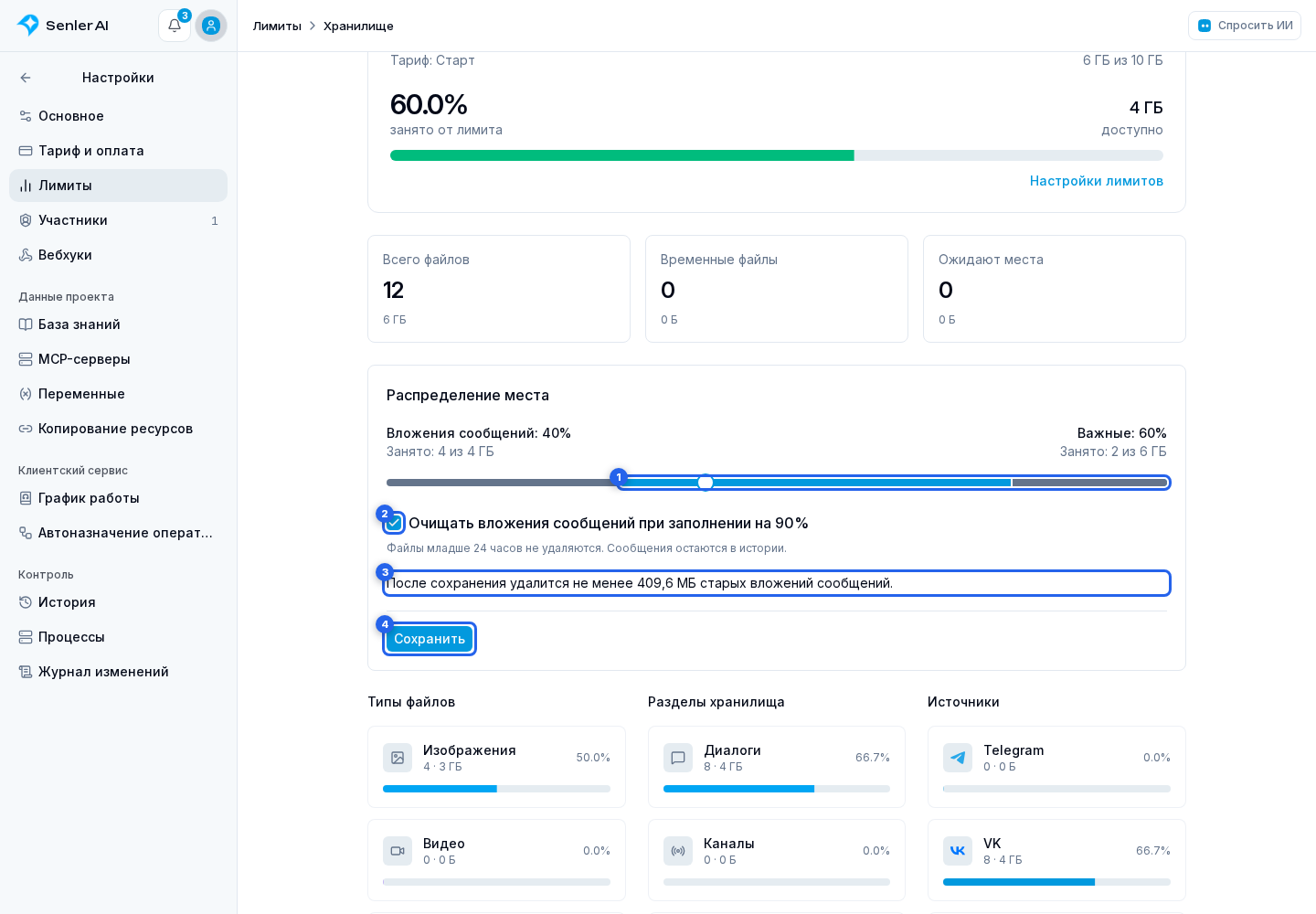
Task: Open the Журнал изменений section
Action: (118, 672)
